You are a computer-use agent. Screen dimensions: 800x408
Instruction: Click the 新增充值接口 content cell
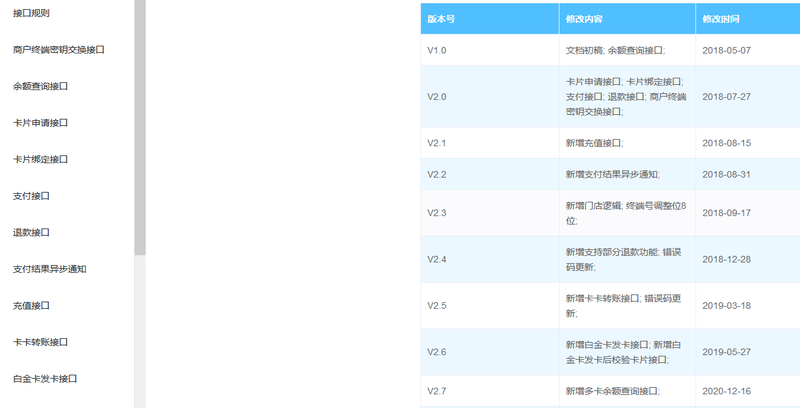coord(628,143)
